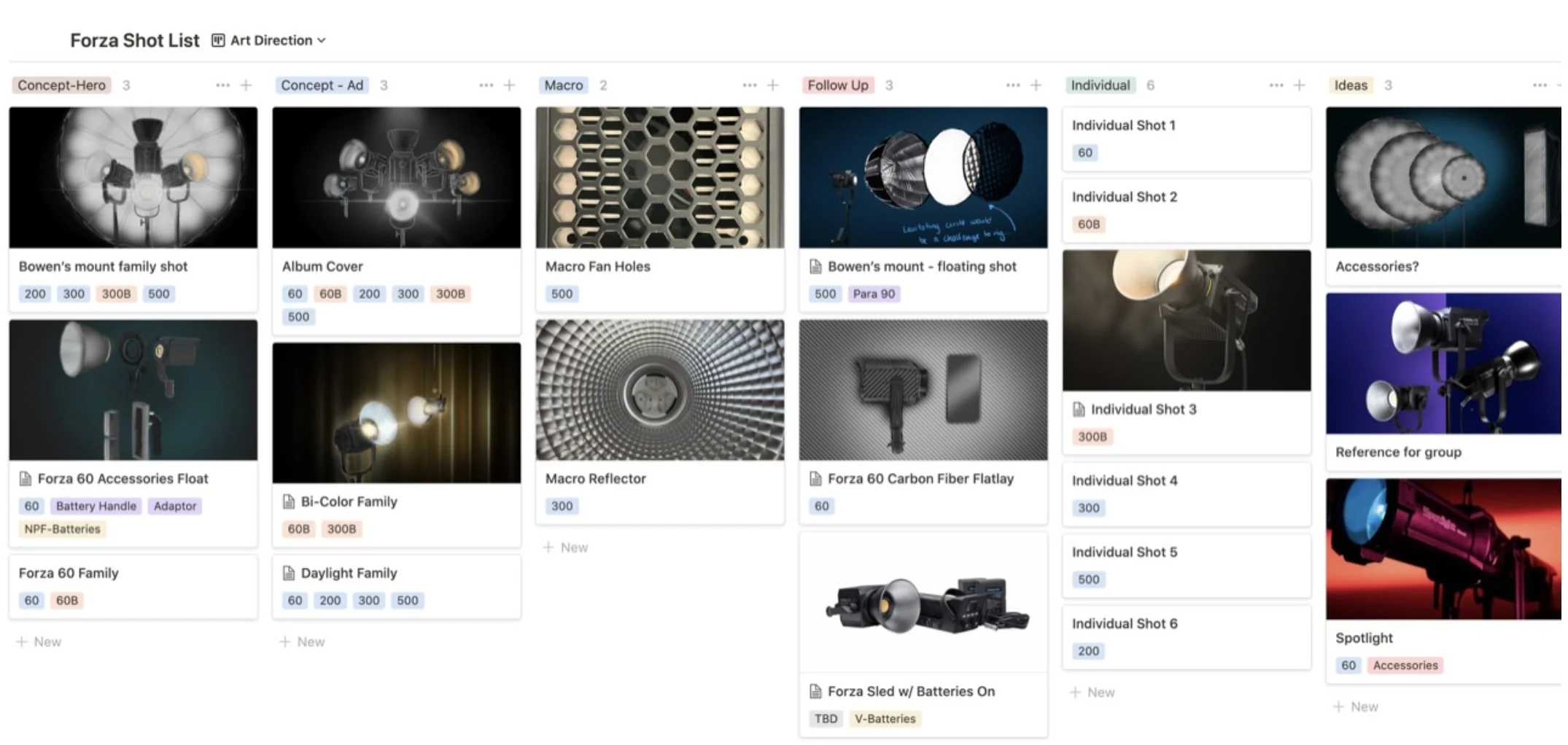1568x745 pixels.
Task: Add a card via Macro header plus icon
Action: (x=772, y=85)
